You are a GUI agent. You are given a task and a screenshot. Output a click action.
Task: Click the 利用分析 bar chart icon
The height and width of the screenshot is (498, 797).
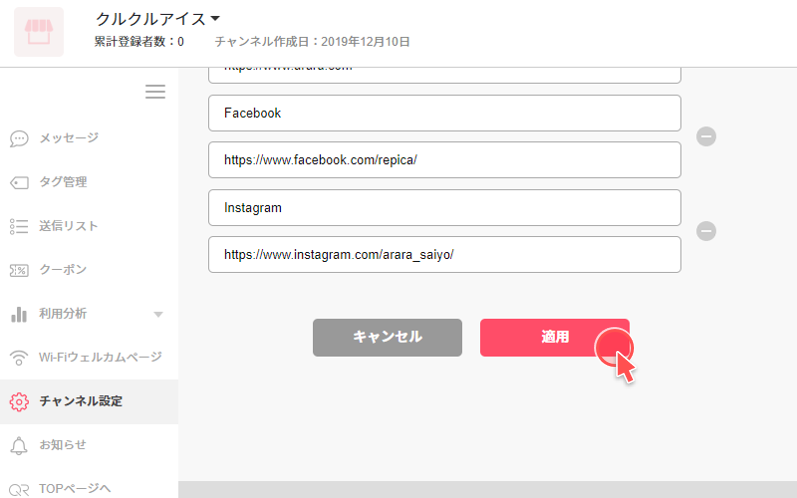coord(19,314)
